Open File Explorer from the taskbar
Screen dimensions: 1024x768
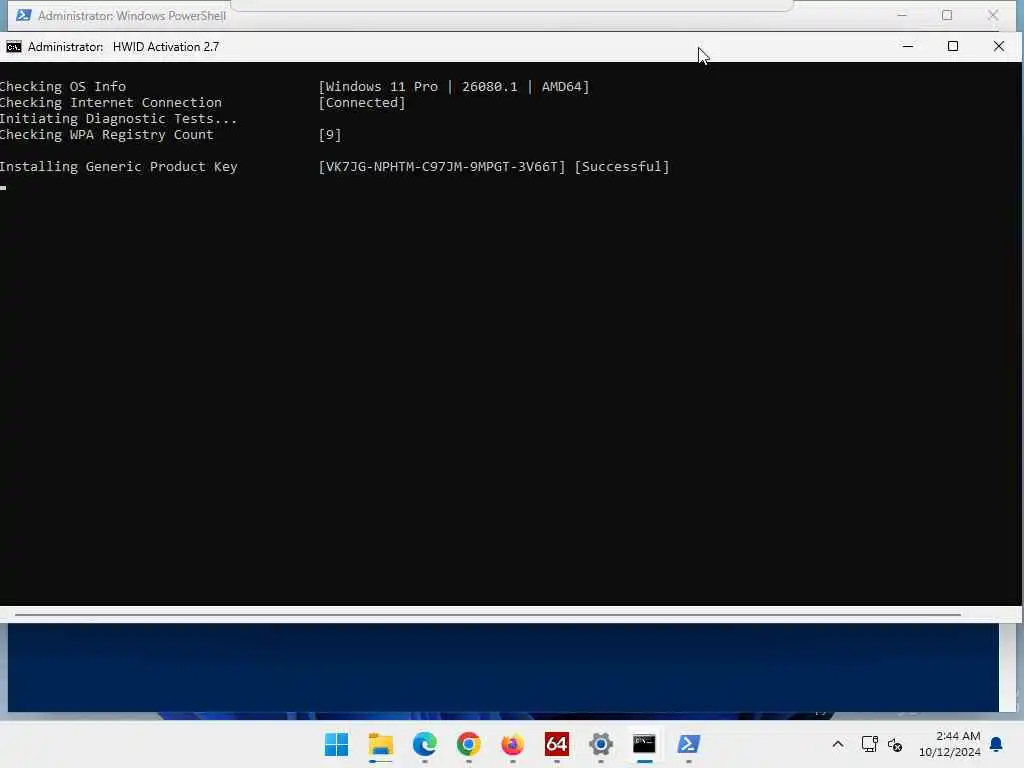click(381, 744)
